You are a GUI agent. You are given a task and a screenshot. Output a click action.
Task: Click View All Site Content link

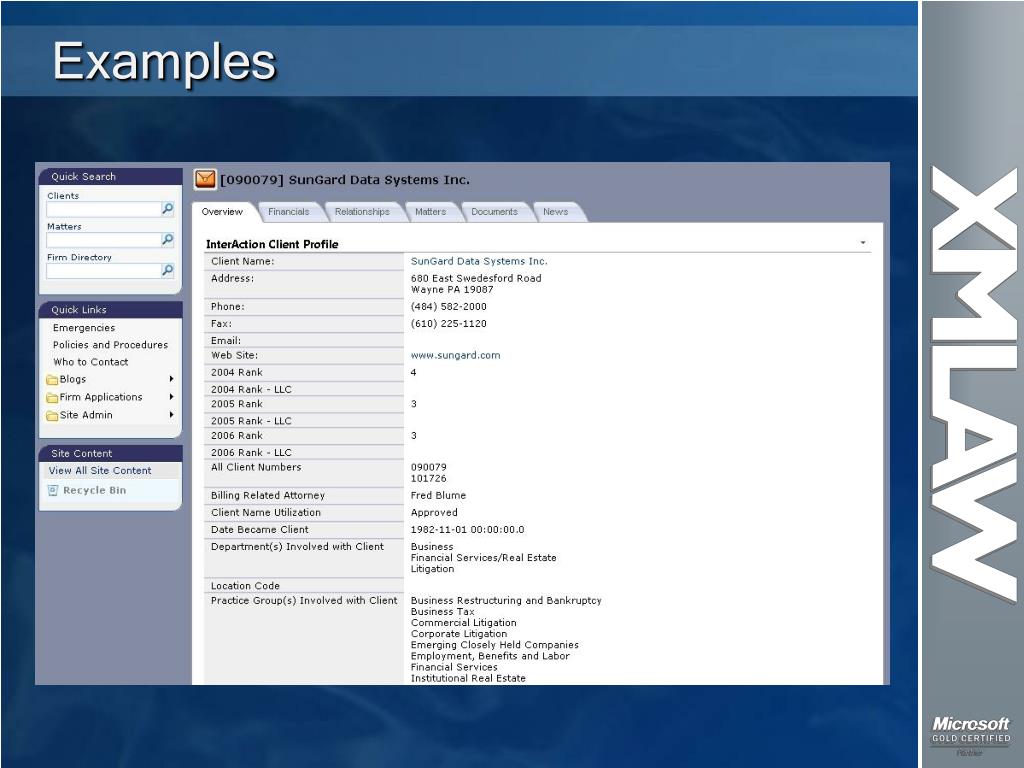[100, 470]
